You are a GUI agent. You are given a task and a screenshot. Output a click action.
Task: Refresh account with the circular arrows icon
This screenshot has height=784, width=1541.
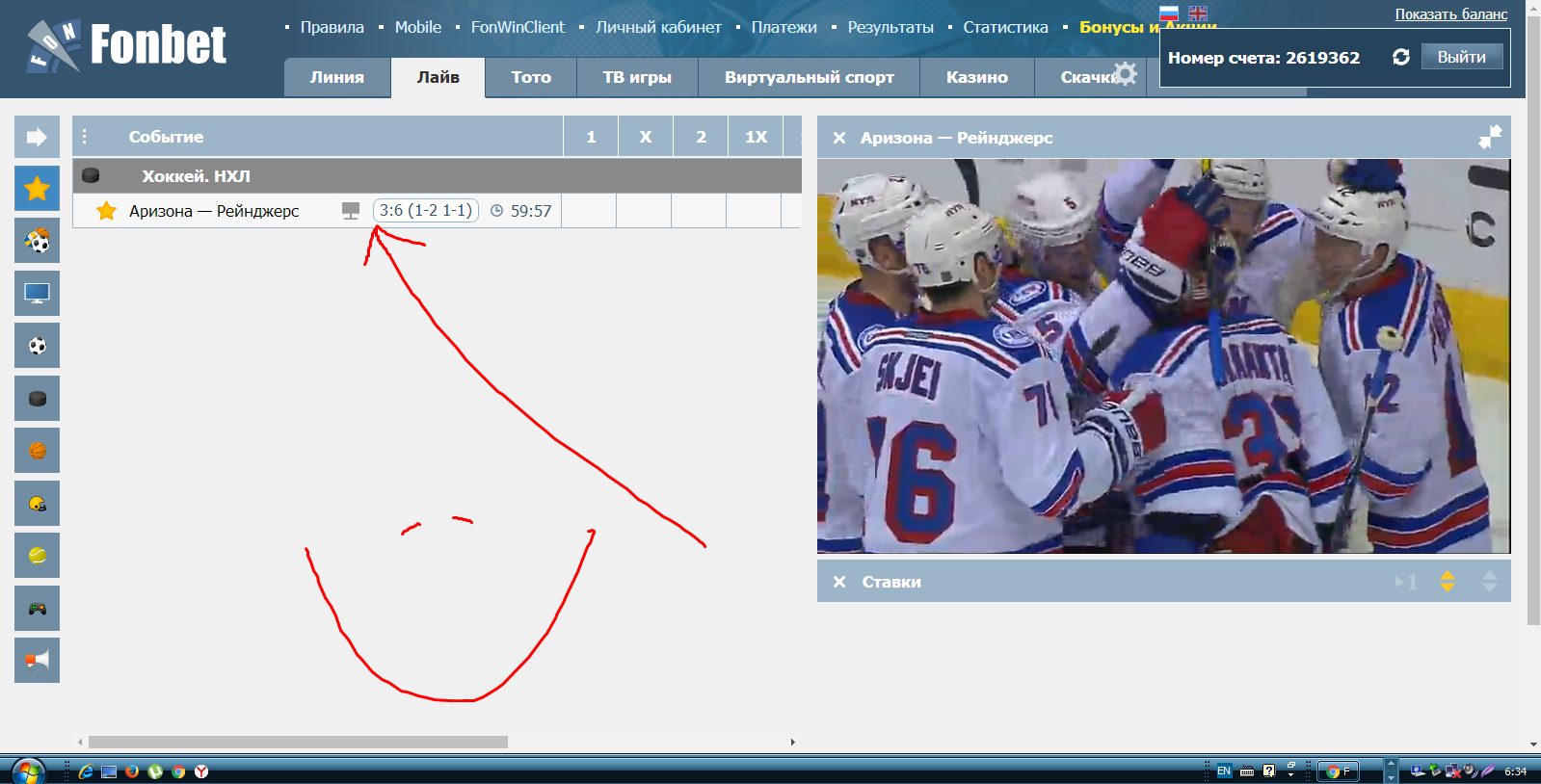(x=1401, y=57)
